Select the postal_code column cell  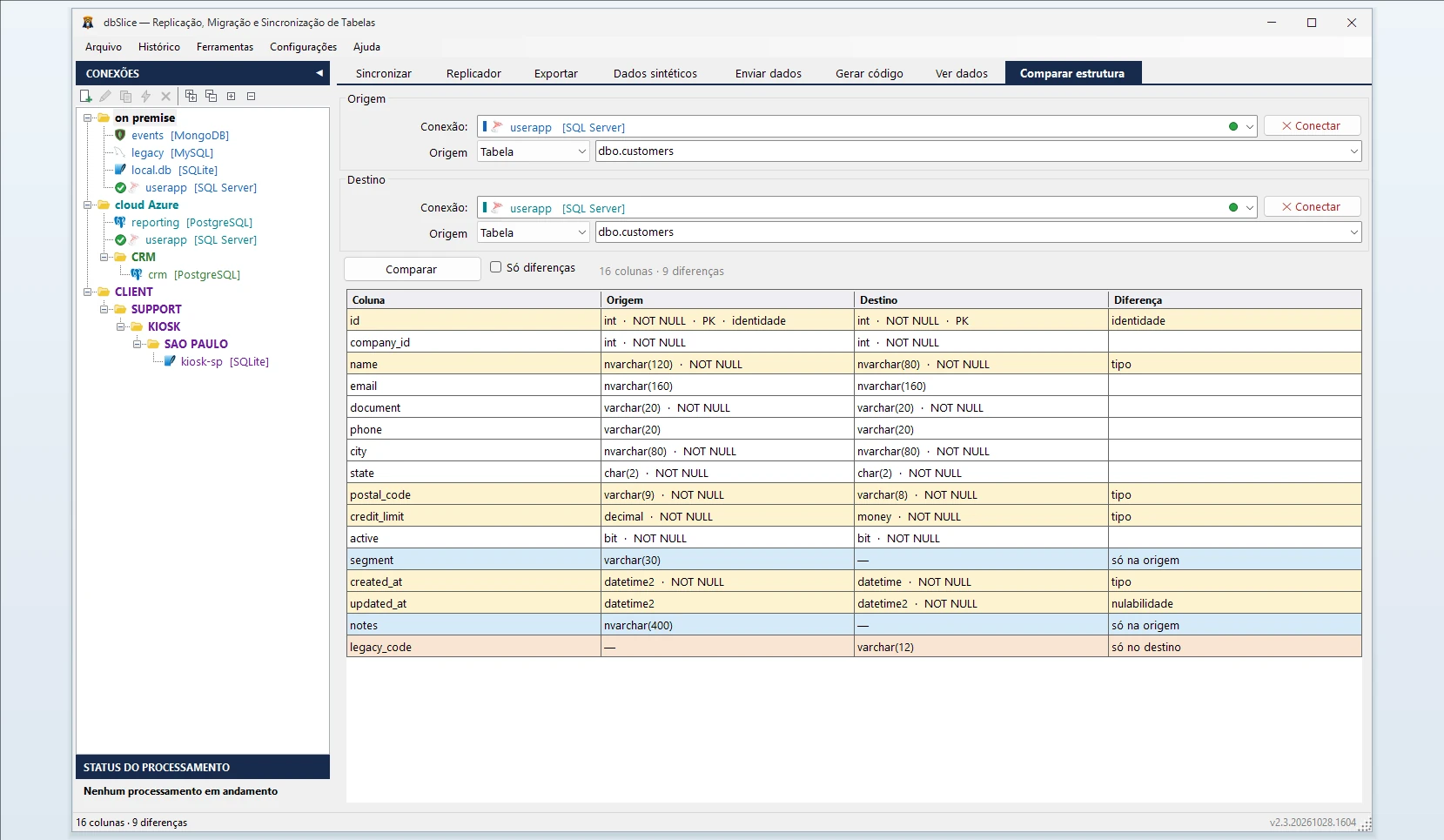[473, 494]
